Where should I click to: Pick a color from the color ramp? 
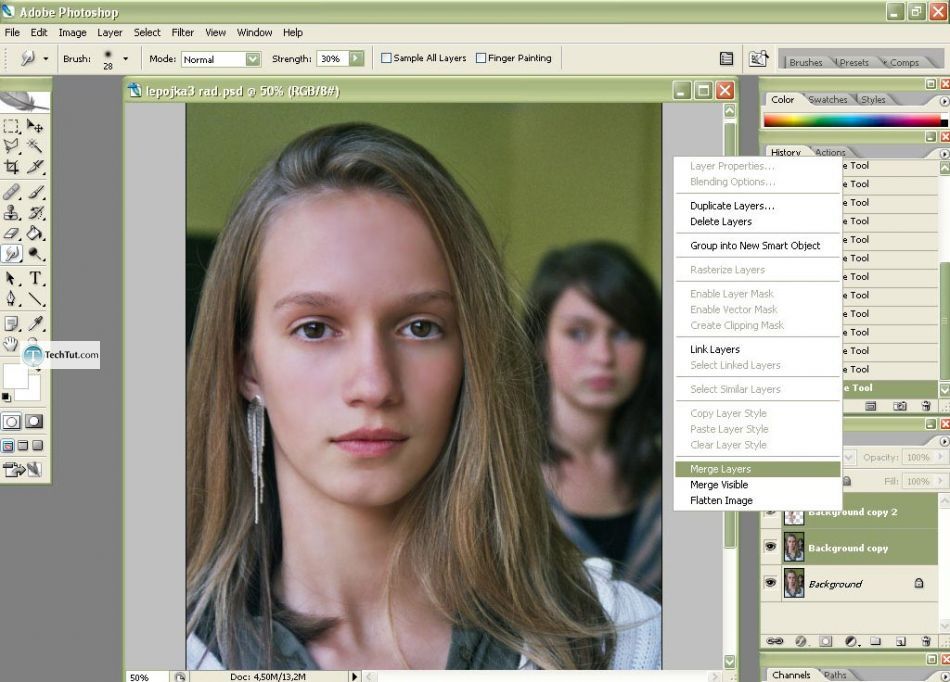854,120
